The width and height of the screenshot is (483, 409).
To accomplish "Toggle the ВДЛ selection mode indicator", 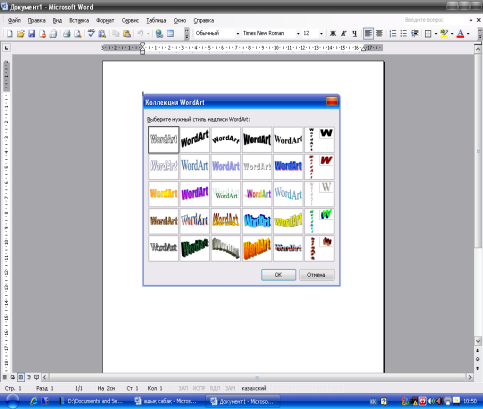I will pos(215,388).
